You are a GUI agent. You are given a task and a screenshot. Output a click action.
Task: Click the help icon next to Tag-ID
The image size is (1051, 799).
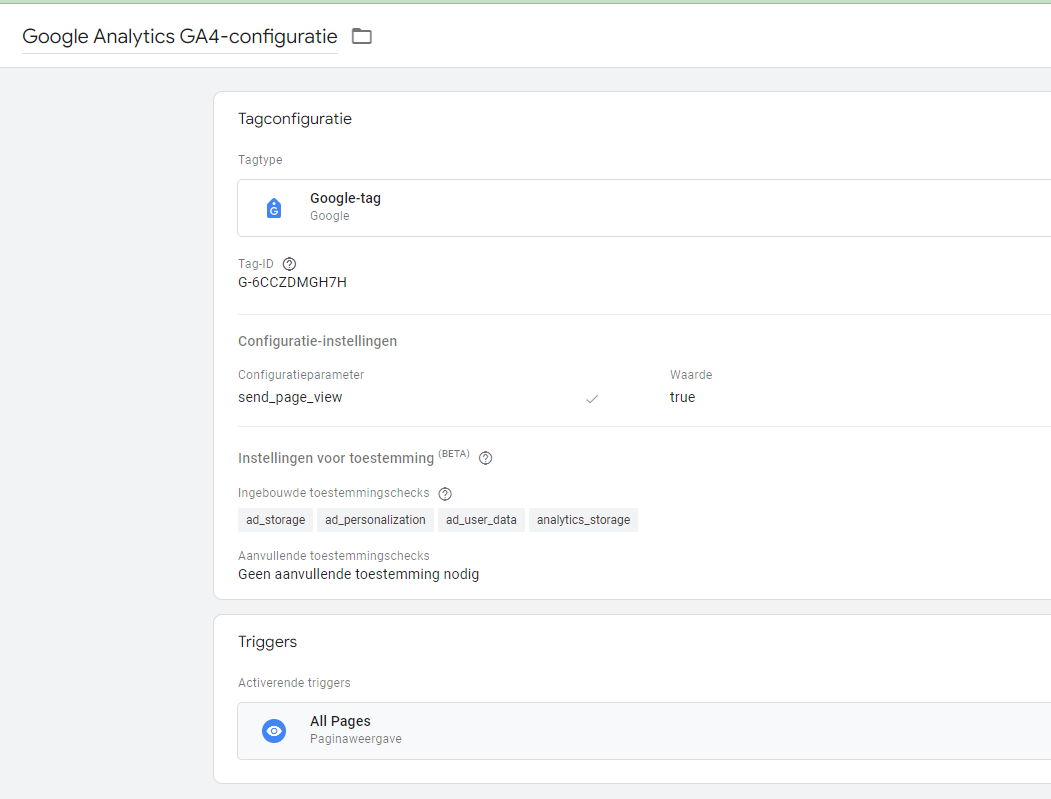coord(290,264)
